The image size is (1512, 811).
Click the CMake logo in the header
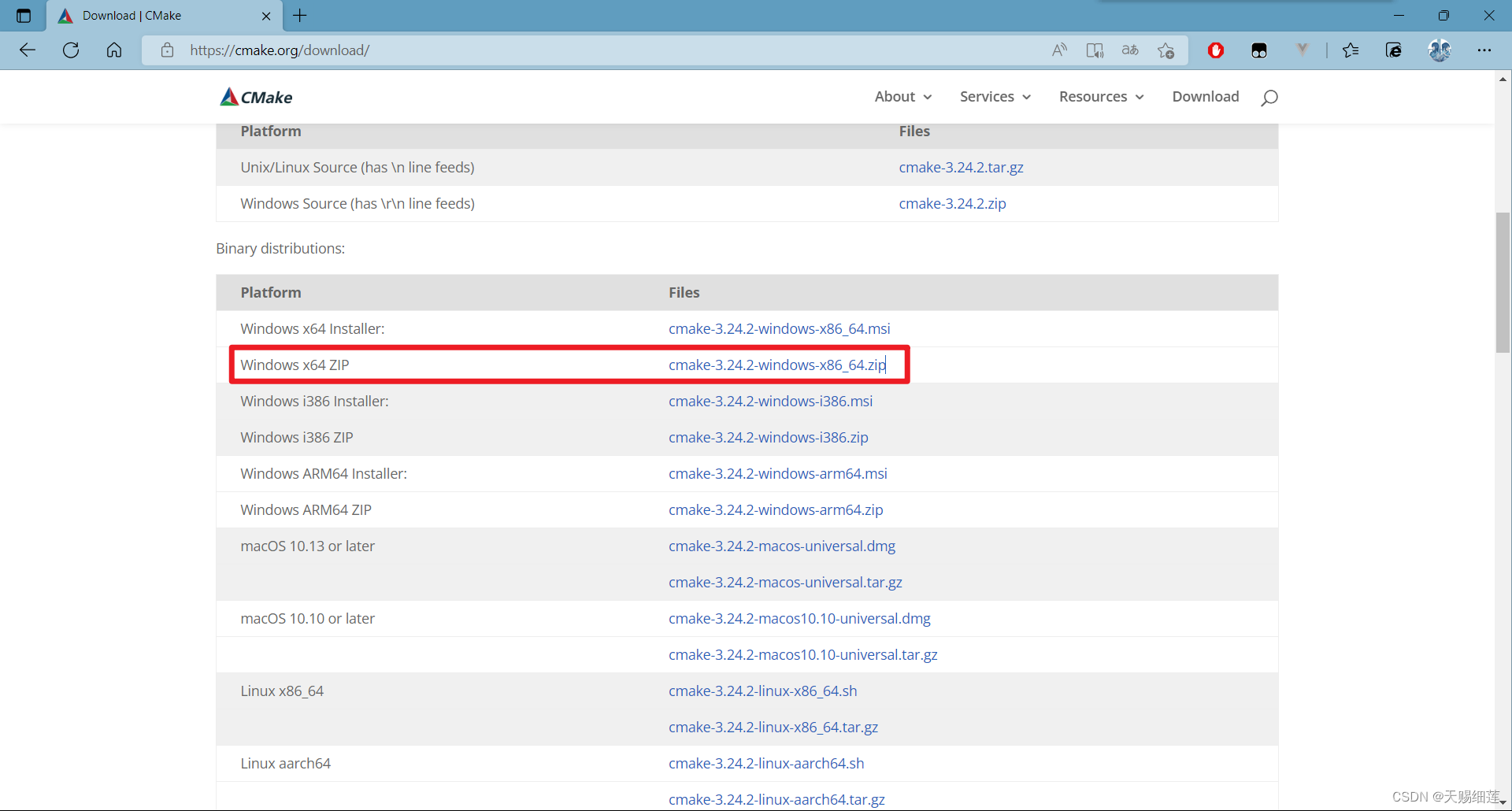pyautogui.click(x=255, y=96)
